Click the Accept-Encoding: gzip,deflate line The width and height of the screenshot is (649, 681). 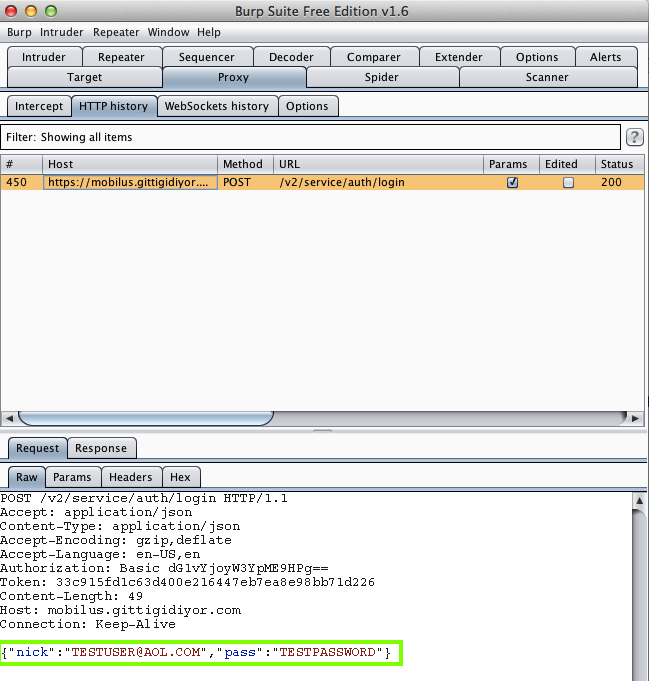coord(116,540)
